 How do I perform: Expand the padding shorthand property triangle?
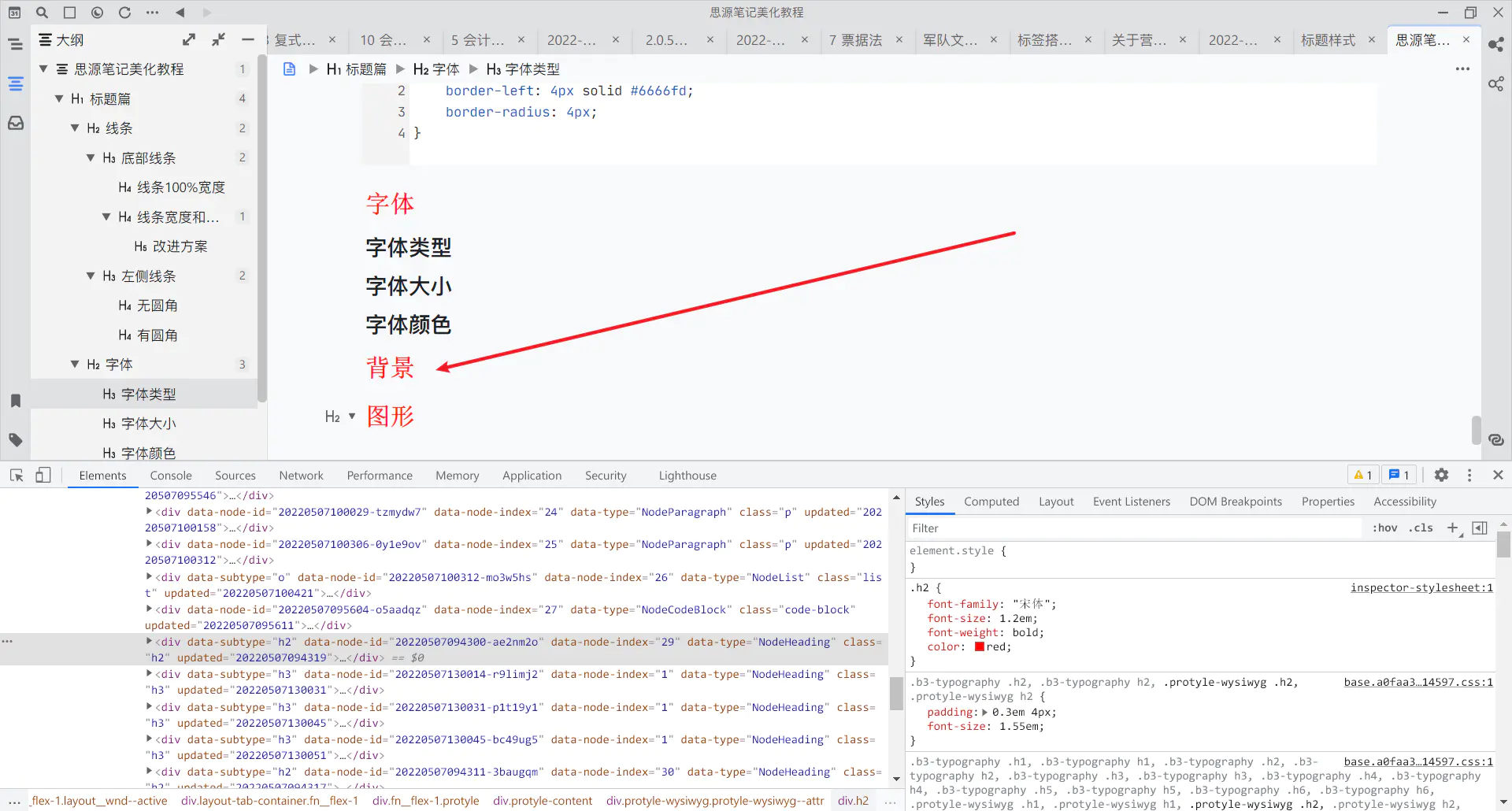coord(984,713)
